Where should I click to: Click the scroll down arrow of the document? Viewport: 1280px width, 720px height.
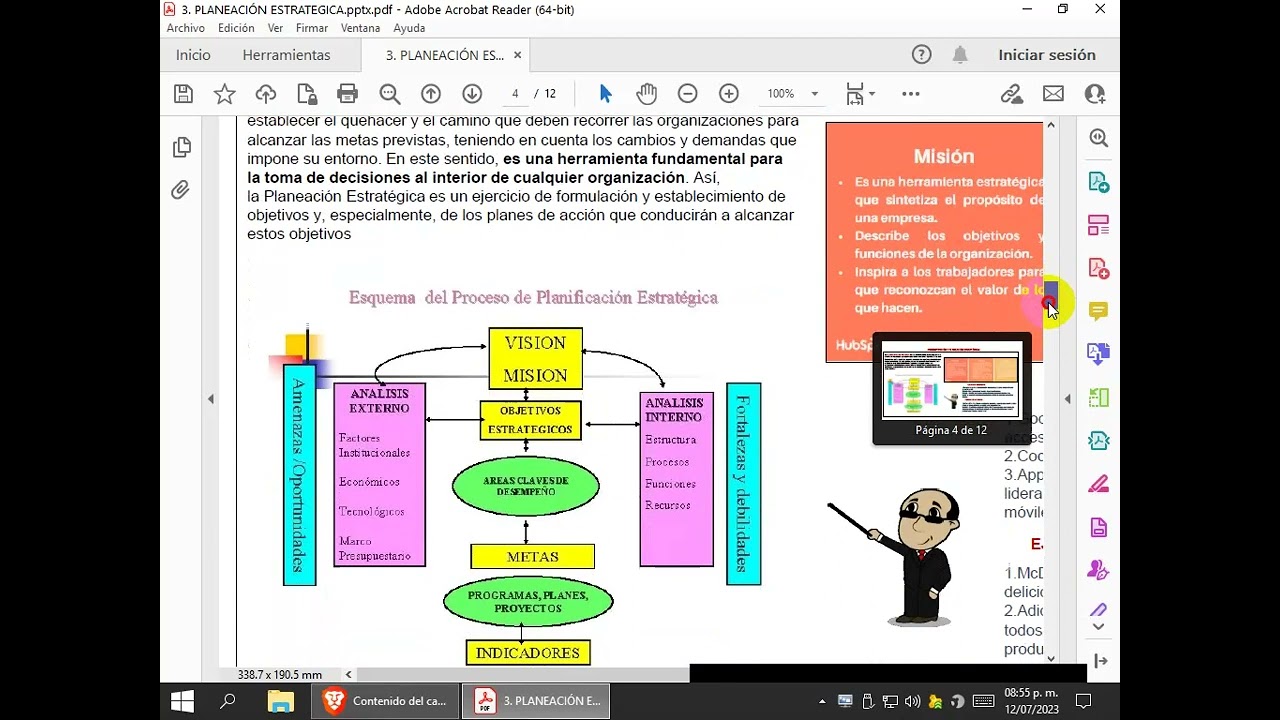point(1051,658)
